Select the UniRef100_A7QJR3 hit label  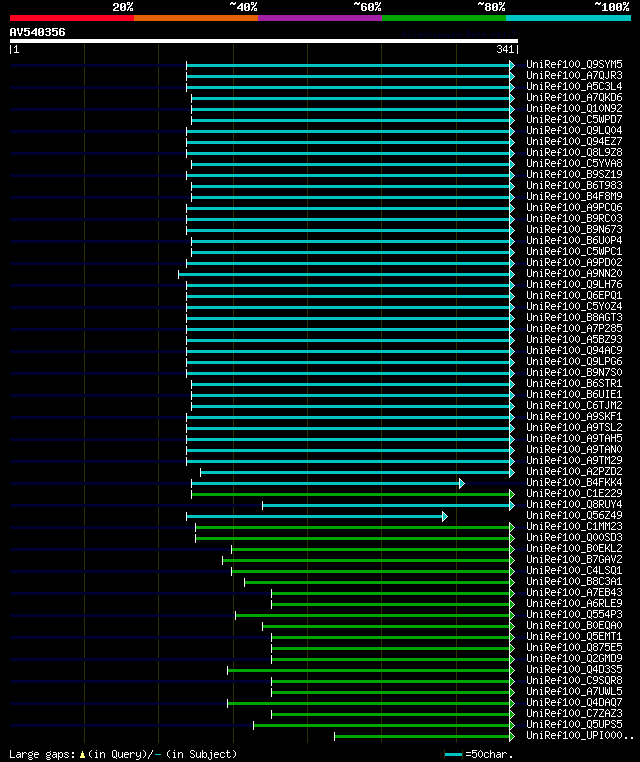pyautogui.click(x=574, y=76)
